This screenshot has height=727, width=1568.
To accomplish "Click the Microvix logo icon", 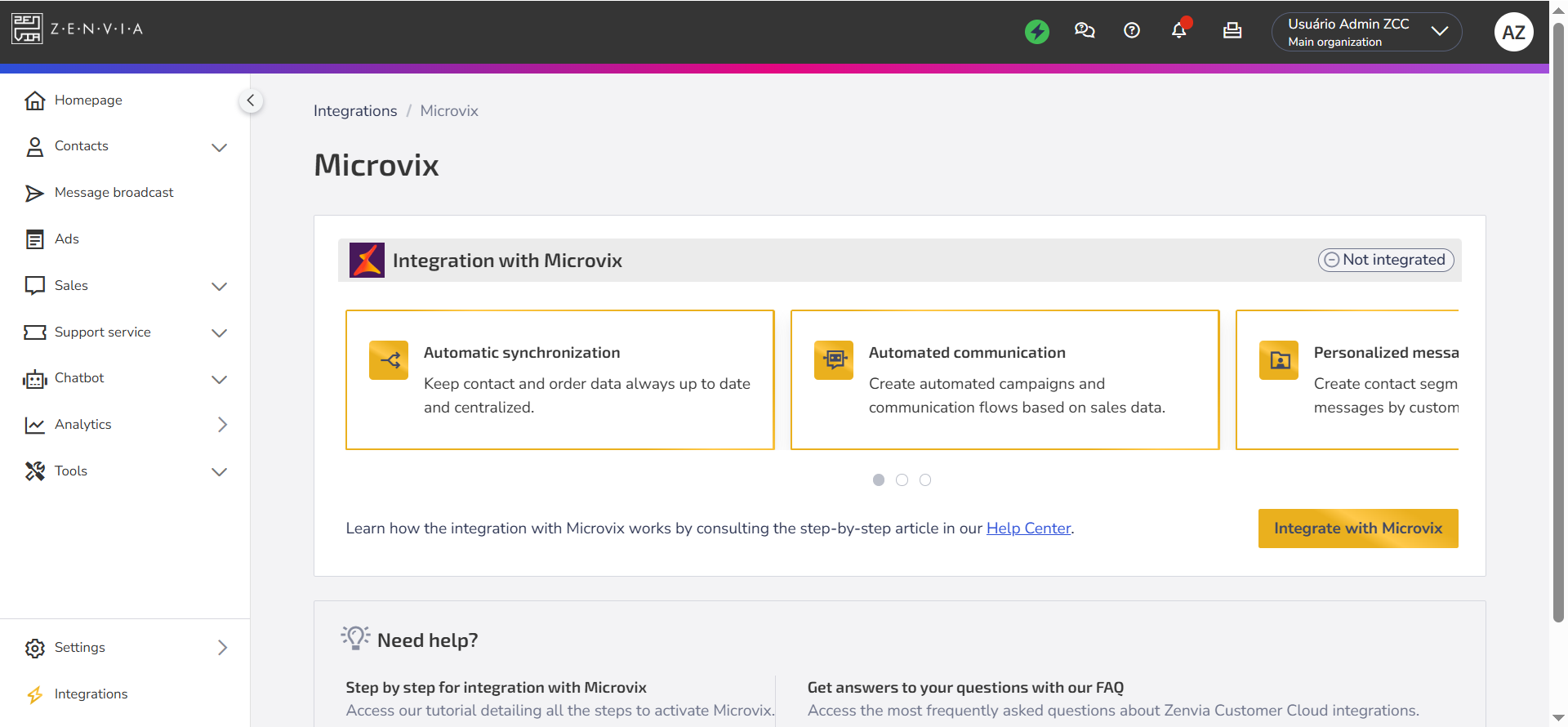I will [367, 261].
